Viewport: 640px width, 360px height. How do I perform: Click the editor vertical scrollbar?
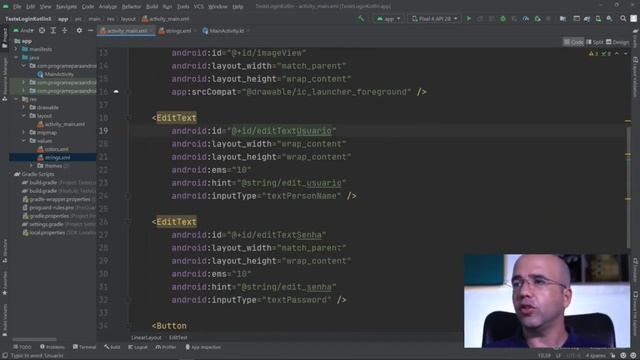[x=628, y=188]
